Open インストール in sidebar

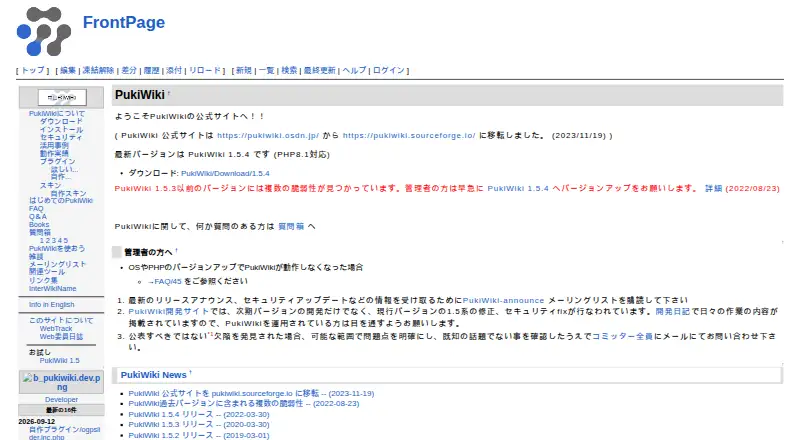tap(61, 130)
